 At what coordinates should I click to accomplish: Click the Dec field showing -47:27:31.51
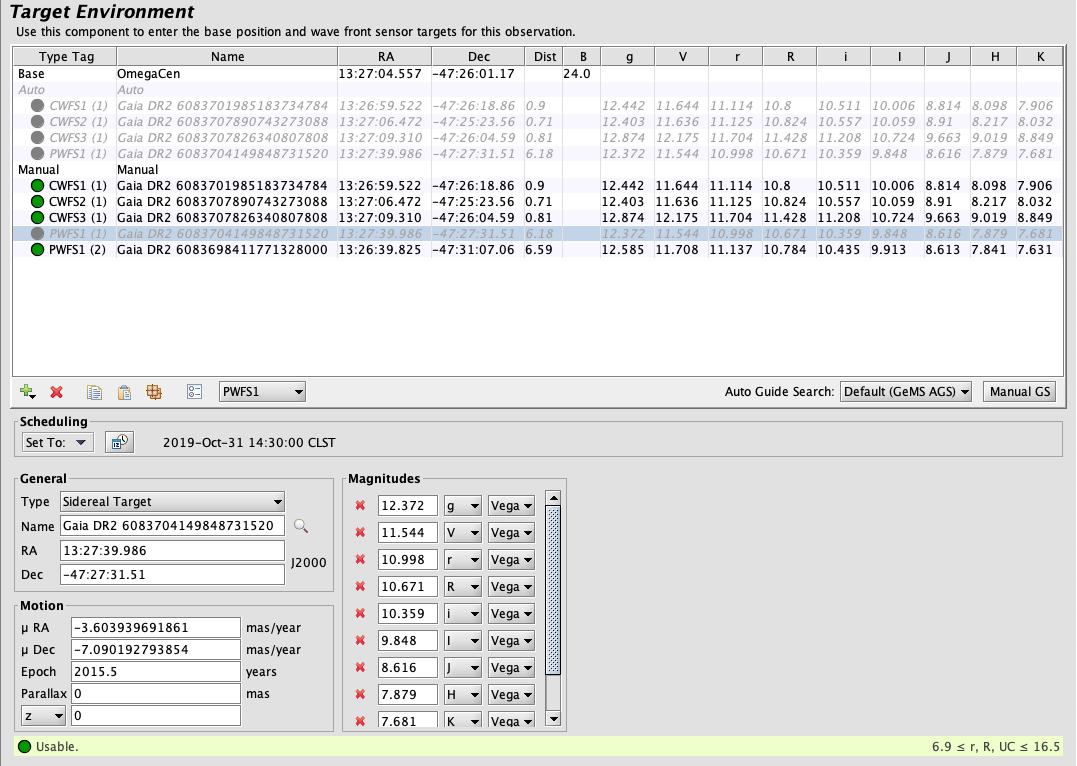(x=172, y=574)
